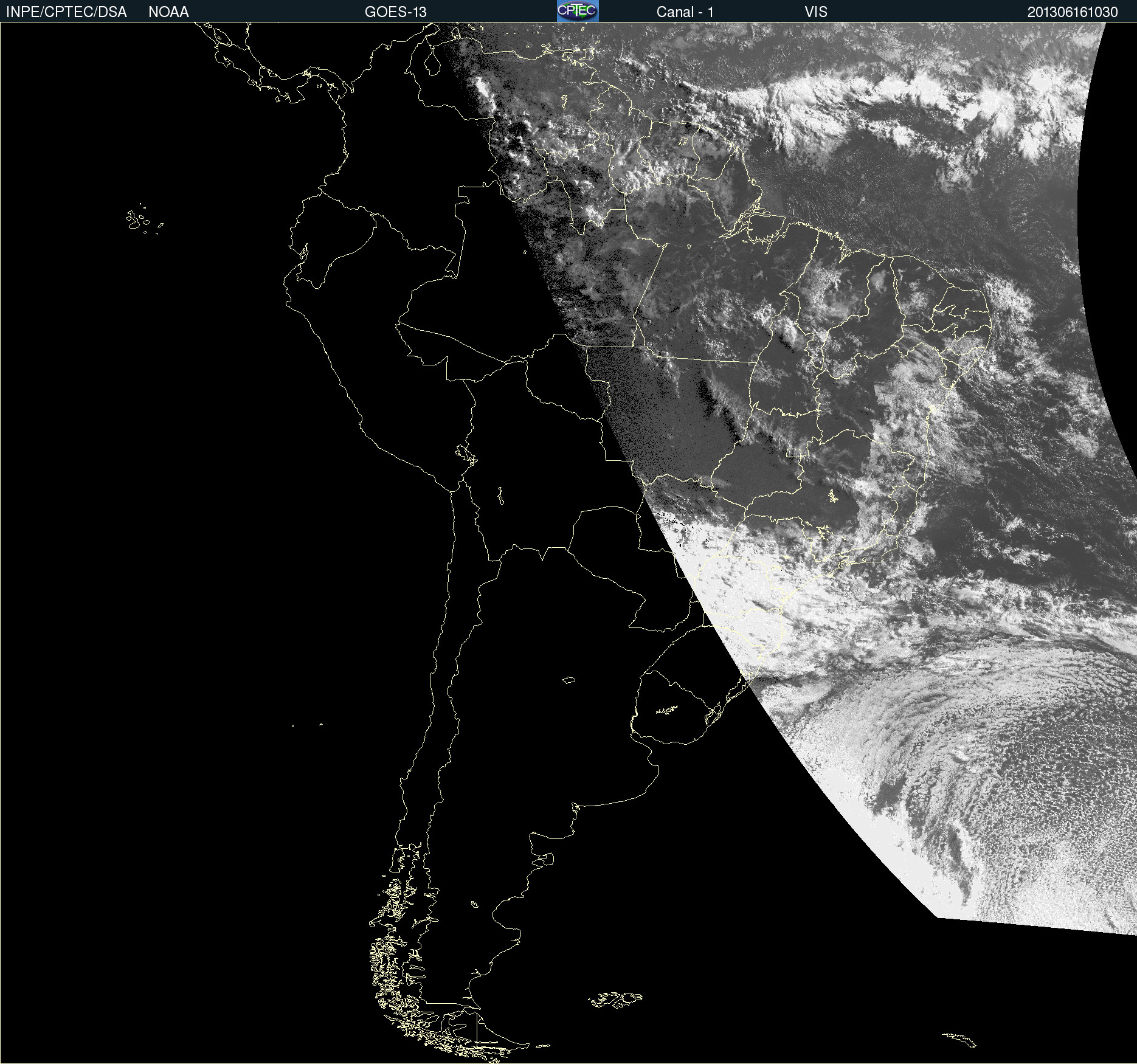The width and height of the screenshot is (1137, 1064).
Task: Click the NOAA label in header
Action: tap(168, 12)
